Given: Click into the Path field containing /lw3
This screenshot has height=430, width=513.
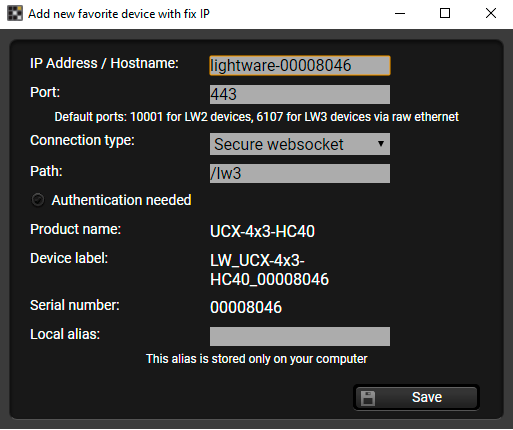Looking at the screenshot, I should 300,173.
